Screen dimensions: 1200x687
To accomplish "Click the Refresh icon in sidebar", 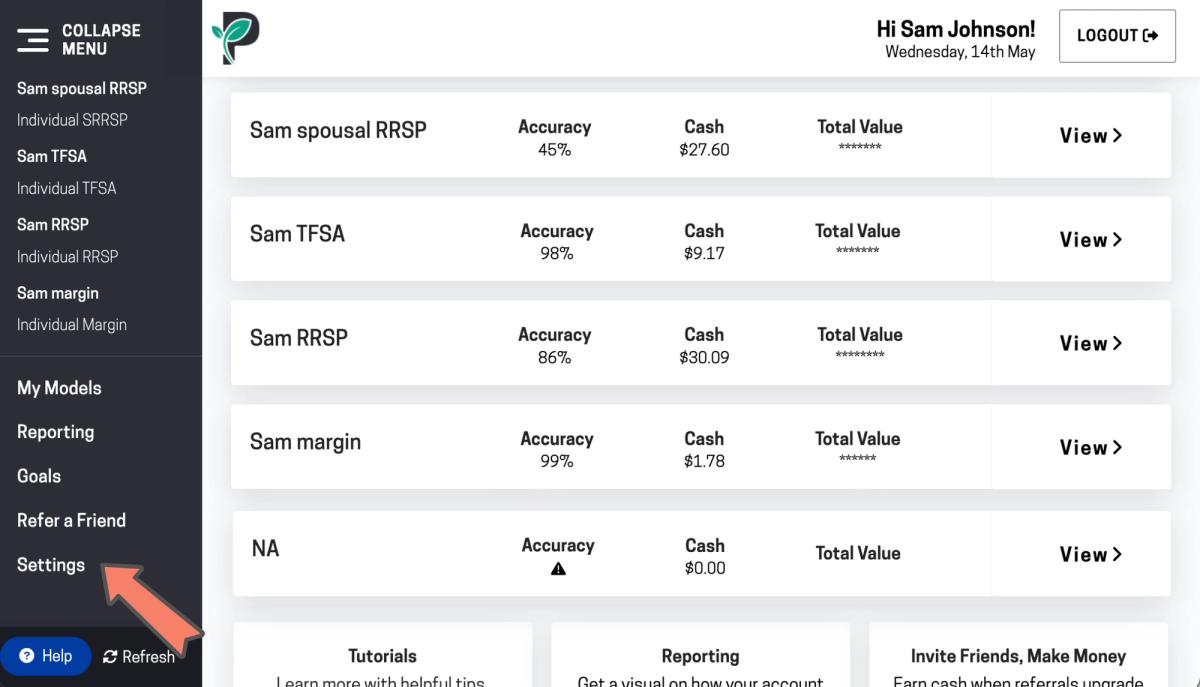I will point(110,657).
